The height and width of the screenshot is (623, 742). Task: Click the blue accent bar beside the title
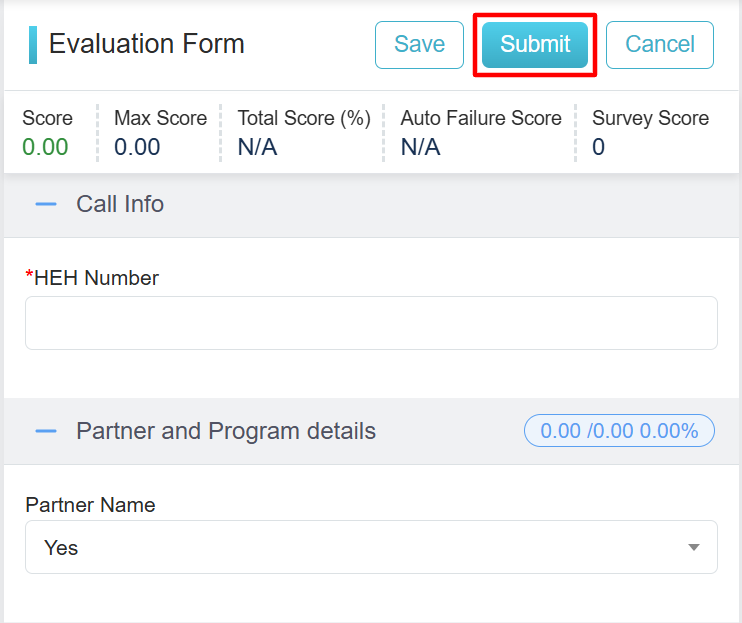click(x=33, y=45)
